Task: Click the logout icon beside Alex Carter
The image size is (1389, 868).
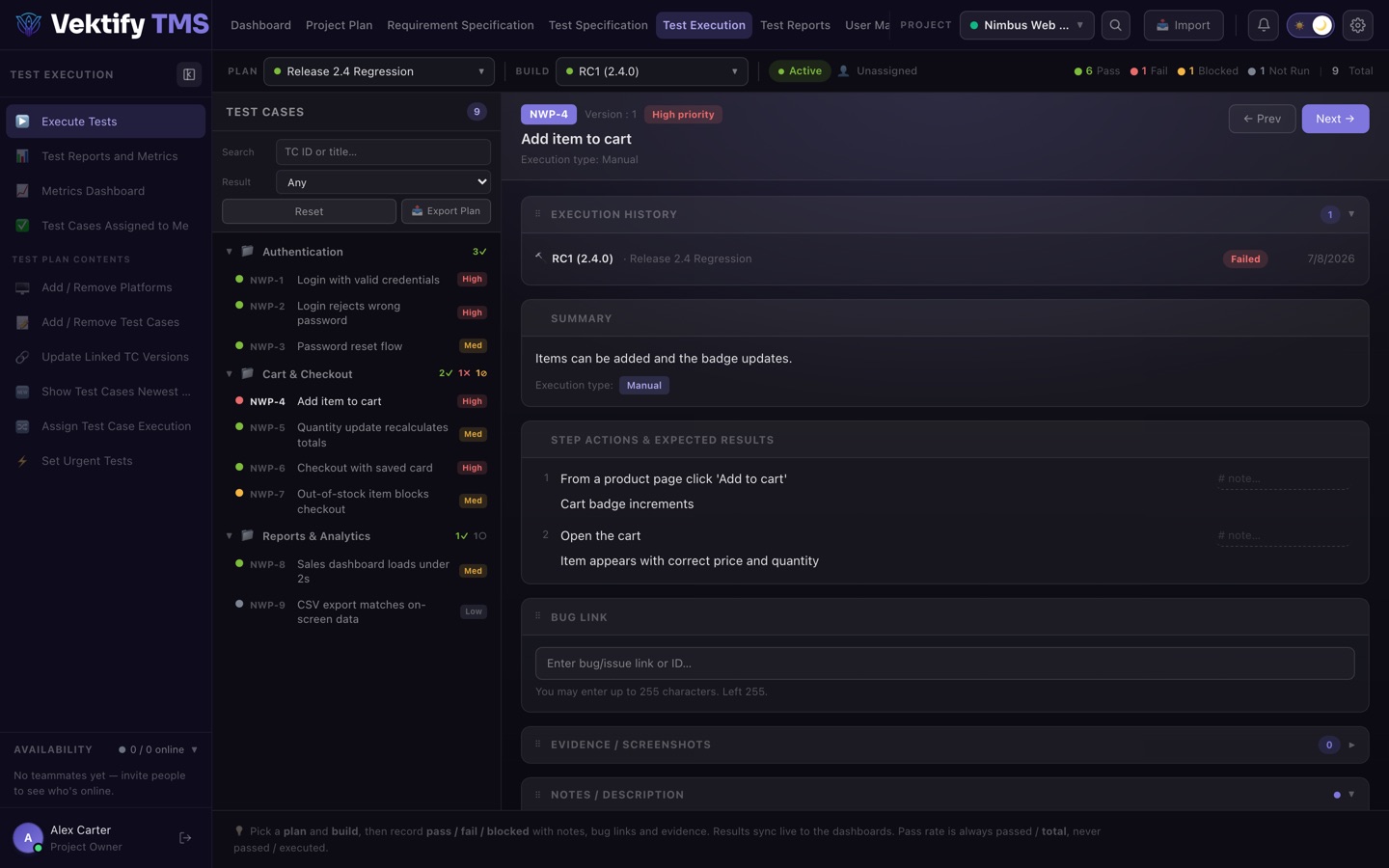Action: point(185,838)
